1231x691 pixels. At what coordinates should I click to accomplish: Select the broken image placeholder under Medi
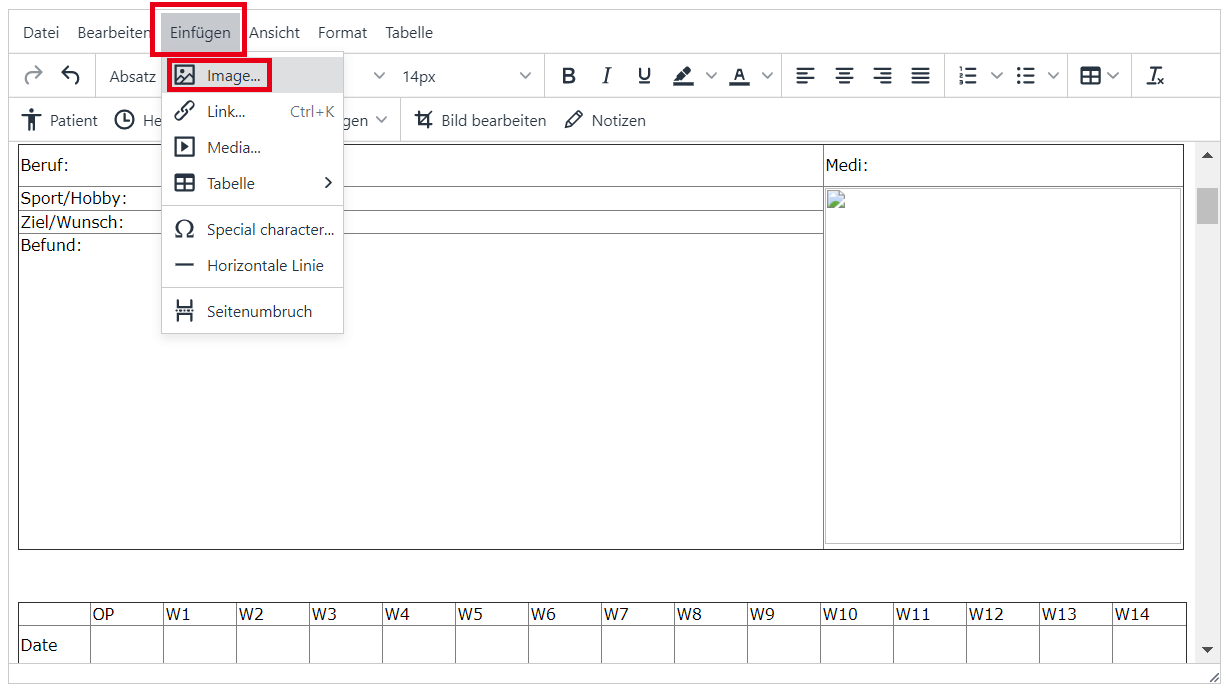click(x=1003, y=366)
